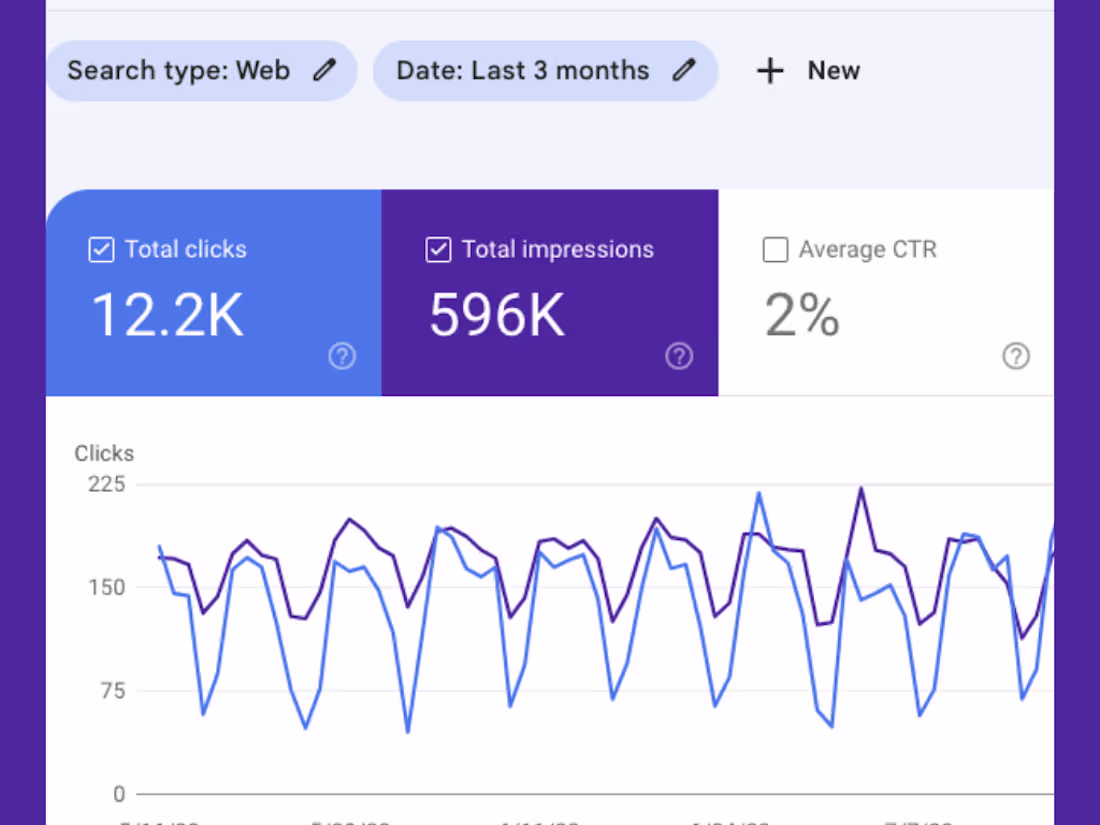
Task: Open the help tooltip on Average CTR card
Action: (1016, 356)
